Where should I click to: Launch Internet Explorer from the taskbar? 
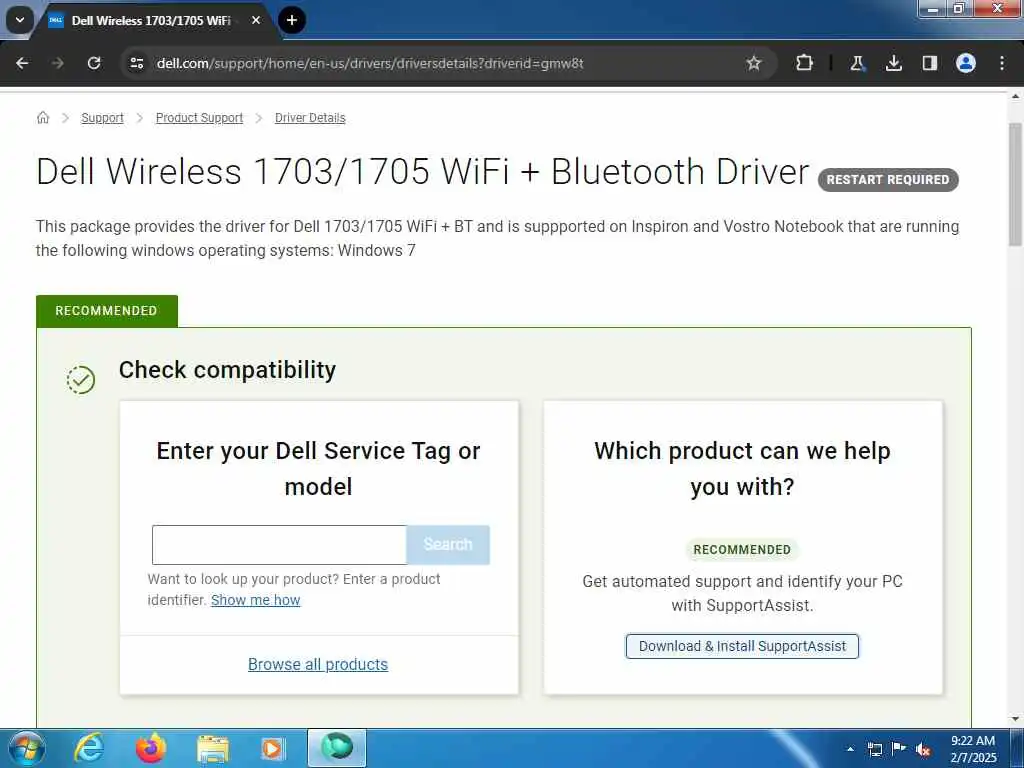coord(89,748)
